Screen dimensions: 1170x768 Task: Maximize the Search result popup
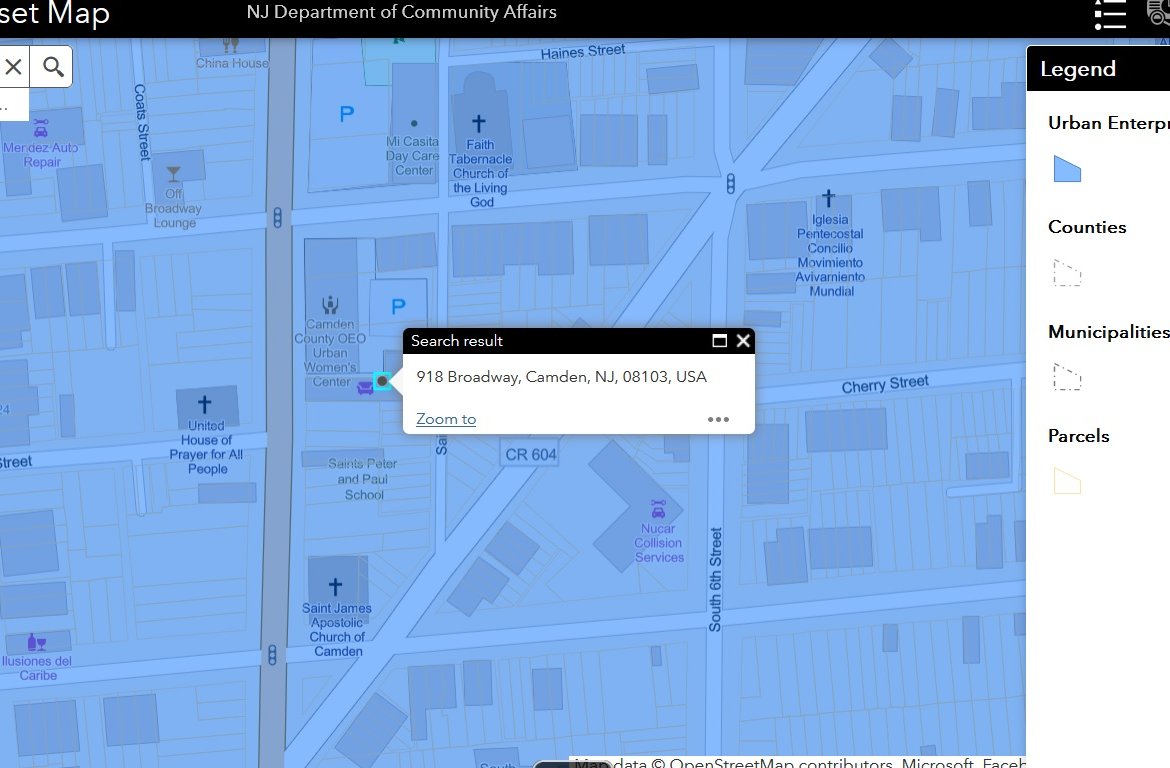(x=719, y=341)
